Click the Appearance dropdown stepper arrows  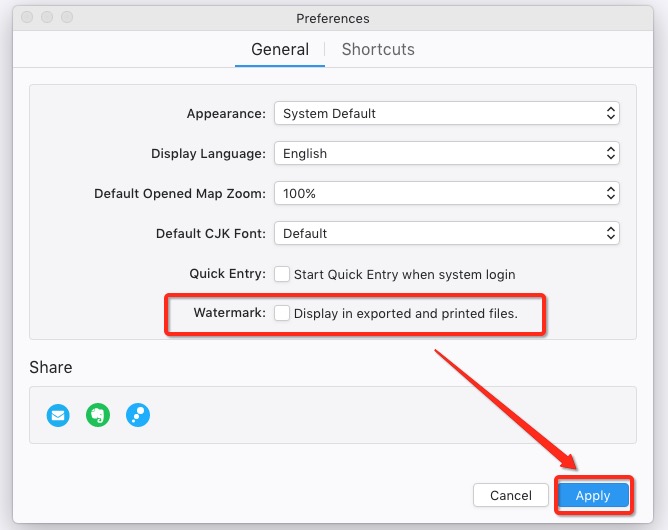pos(610,113)
